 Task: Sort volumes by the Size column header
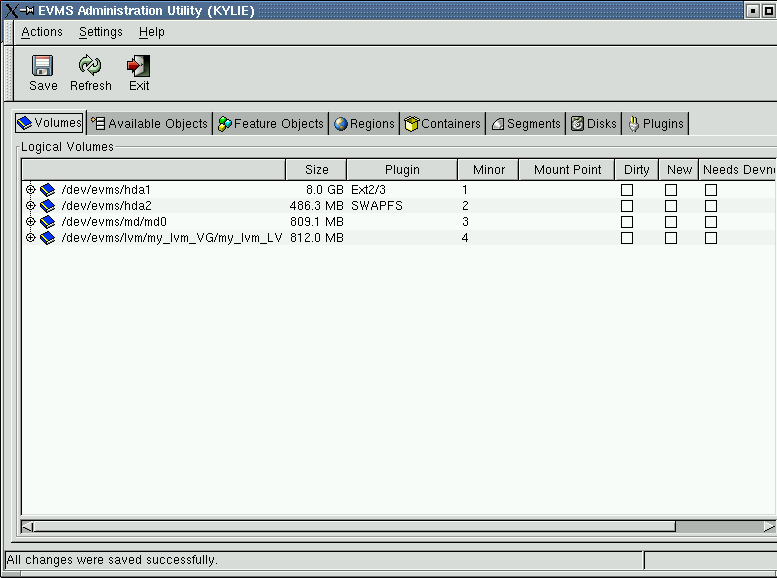click(x=316, y=170)
